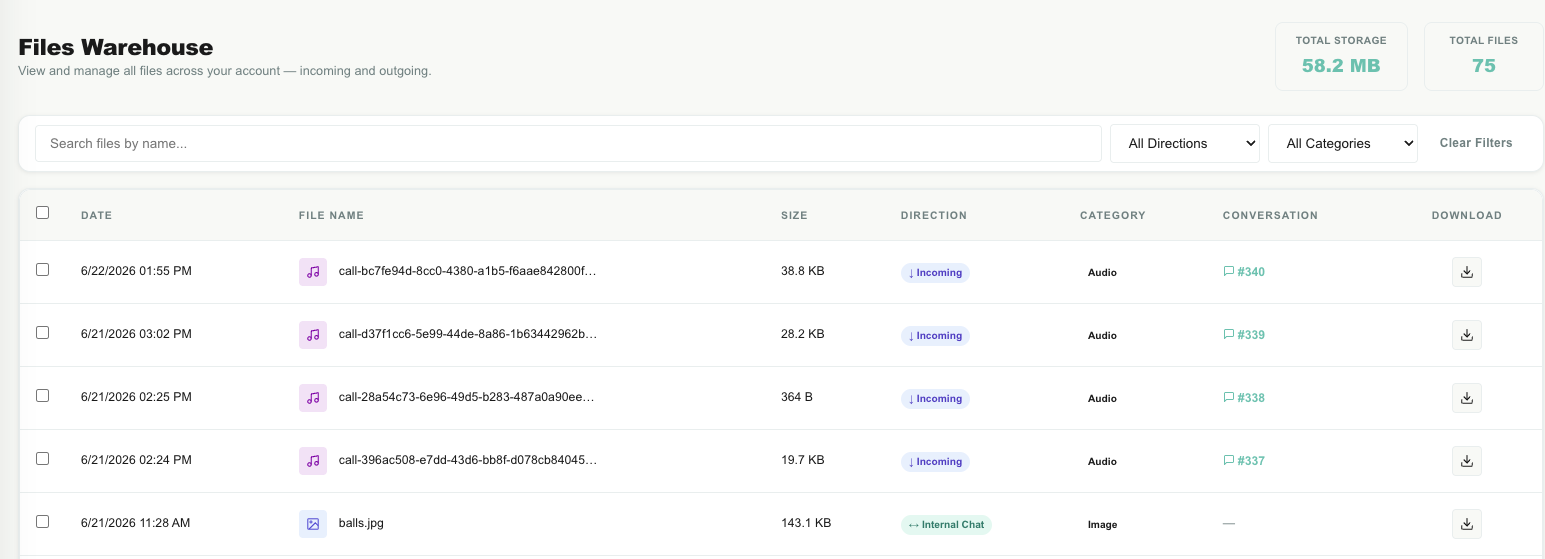Check the box for the 6/22/2026 01:55 PM file

42,269
